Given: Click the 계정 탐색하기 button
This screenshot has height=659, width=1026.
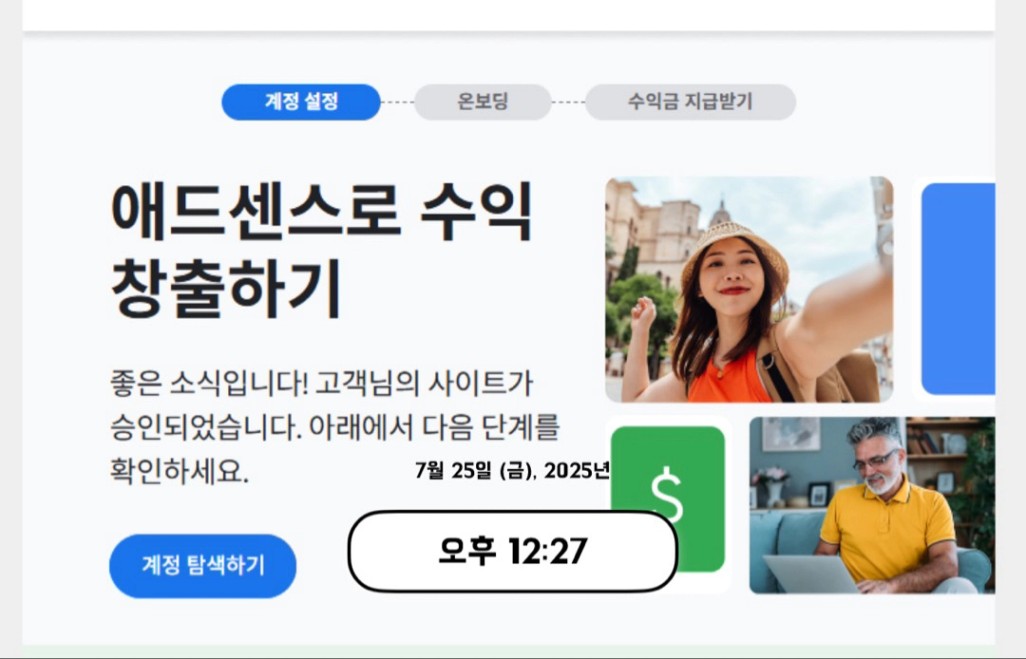Looking at the screenshot, I should 203,565.
